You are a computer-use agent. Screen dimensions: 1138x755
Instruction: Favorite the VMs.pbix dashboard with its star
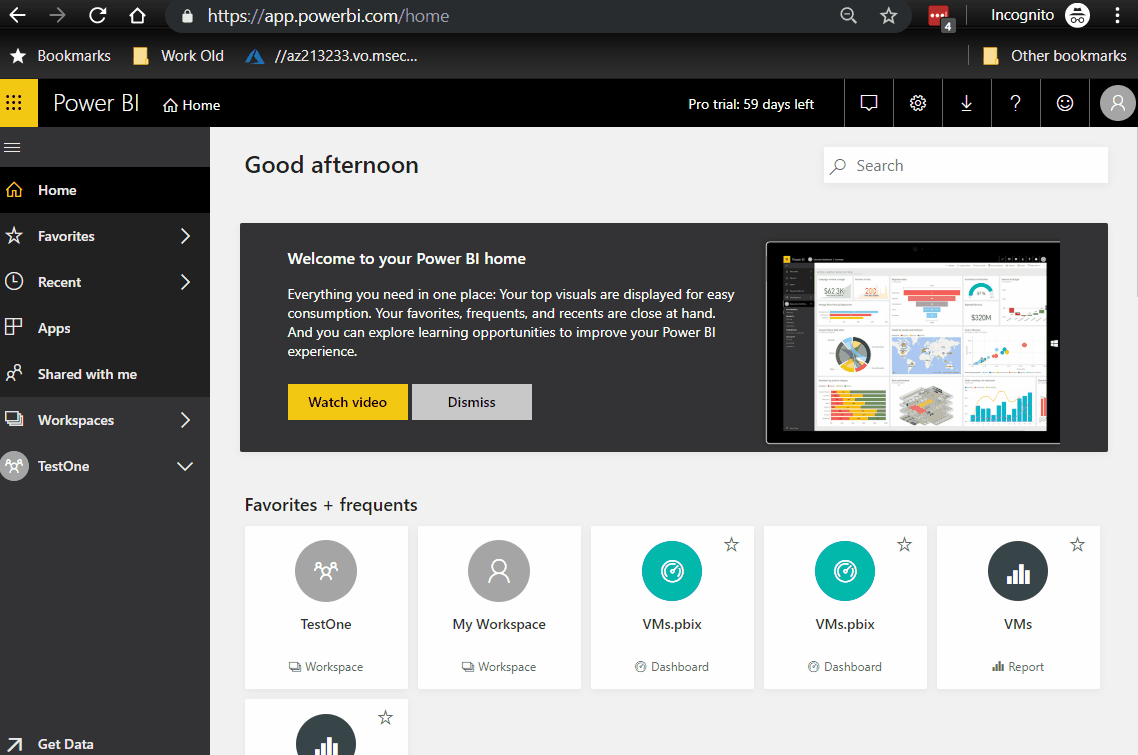(731, 544)
